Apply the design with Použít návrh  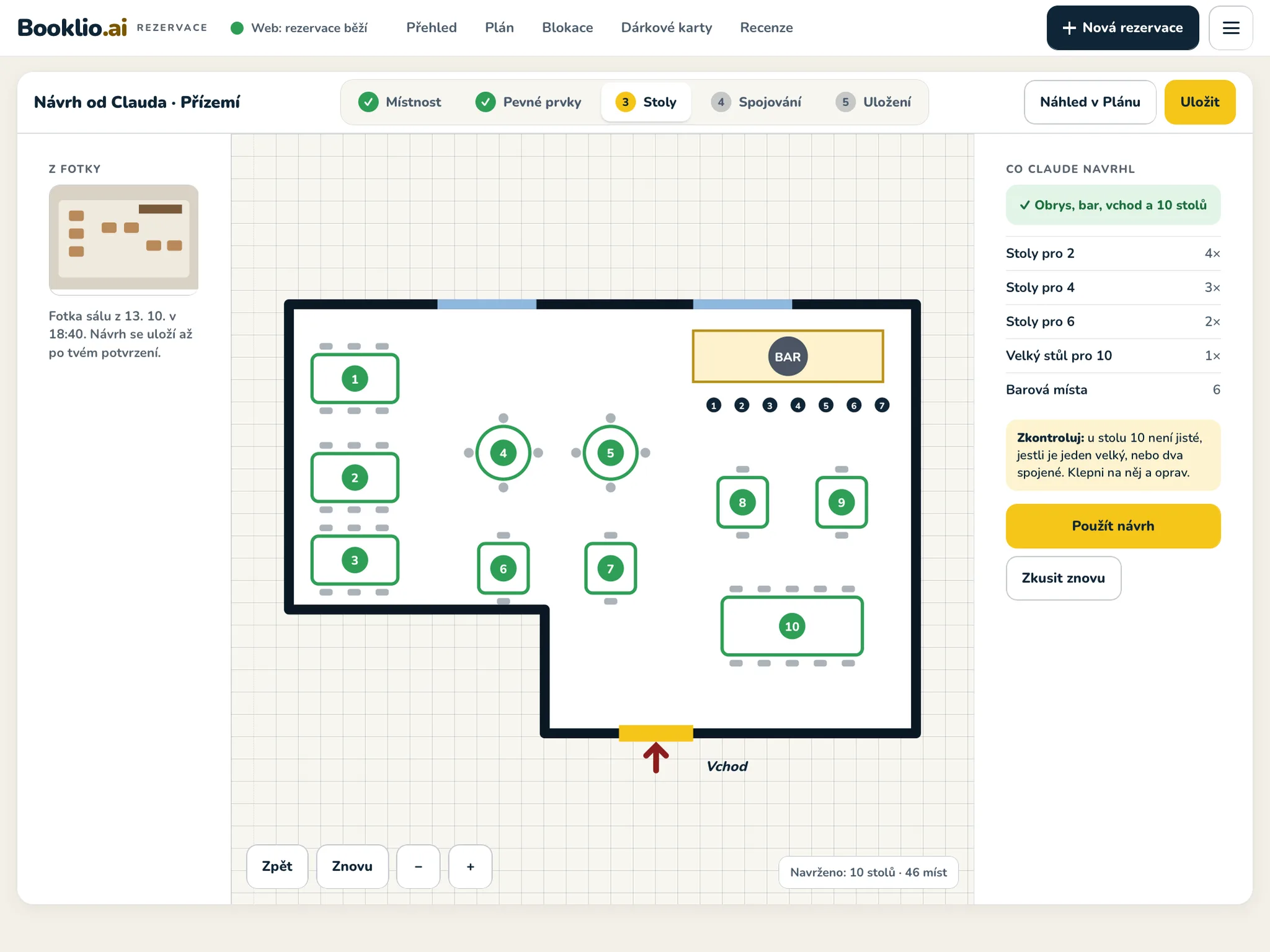tap(1113, 526)
